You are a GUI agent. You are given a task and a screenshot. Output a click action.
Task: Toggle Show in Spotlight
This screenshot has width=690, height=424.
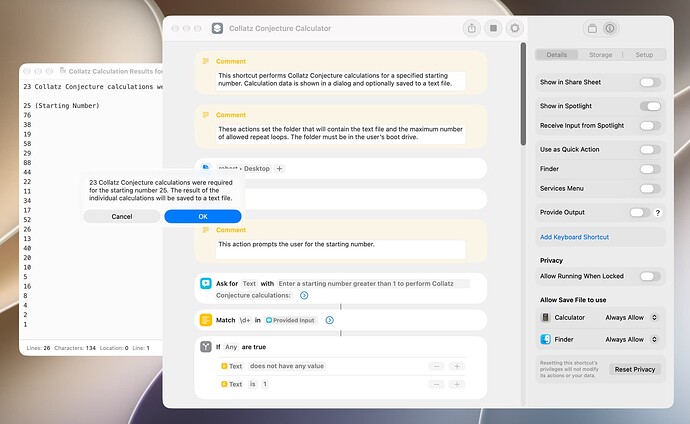point(650,106)
